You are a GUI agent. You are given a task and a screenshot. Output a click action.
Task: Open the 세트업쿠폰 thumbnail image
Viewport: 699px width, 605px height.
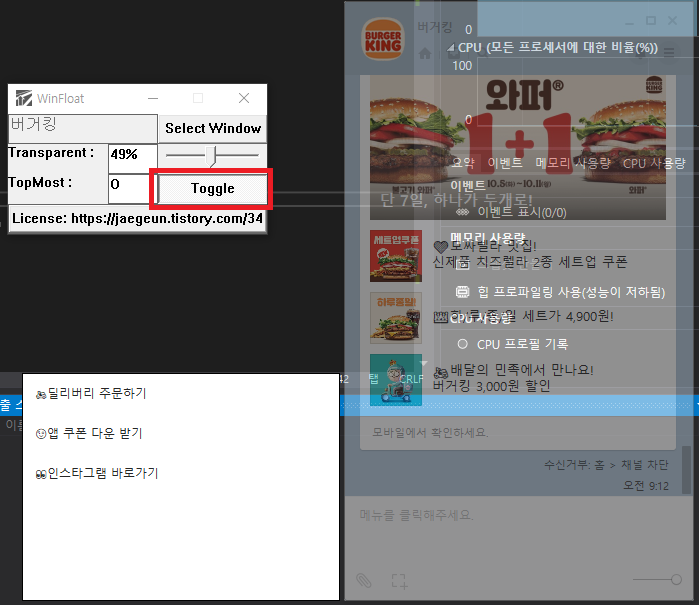click(x=395, y=256)
